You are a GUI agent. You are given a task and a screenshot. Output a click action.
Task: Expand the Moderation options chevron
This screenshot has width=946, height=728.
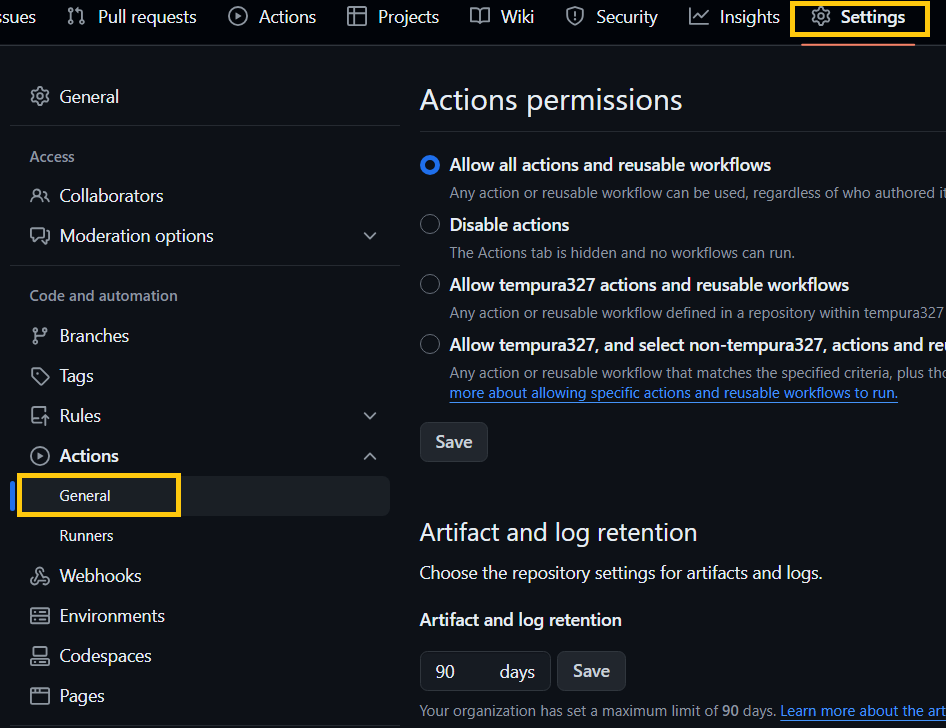(370, 236)
